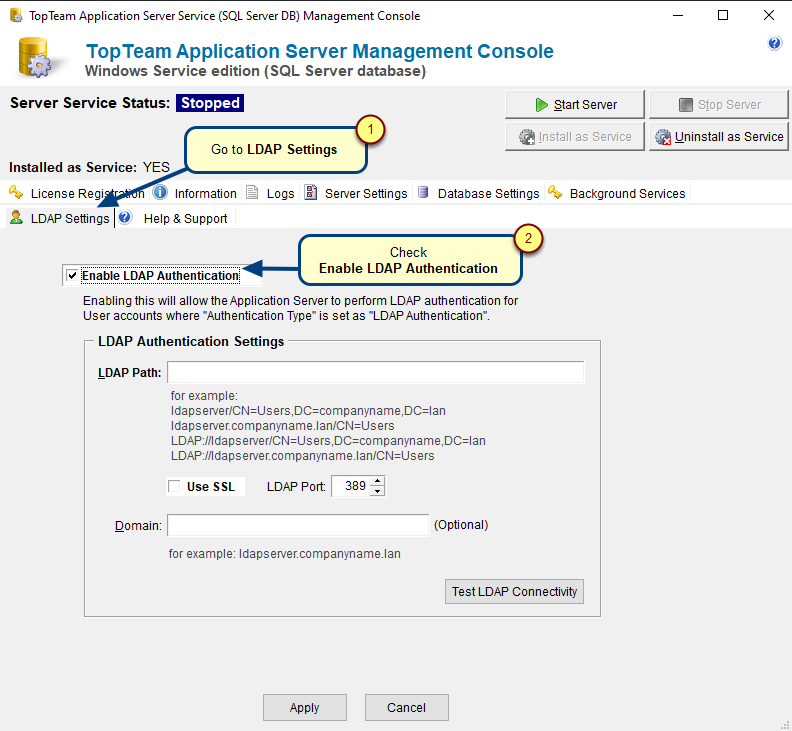Click the Uninstall as Service gear icon
The image size is (792, 731).
pyautogui.click(x=663, y=137)
